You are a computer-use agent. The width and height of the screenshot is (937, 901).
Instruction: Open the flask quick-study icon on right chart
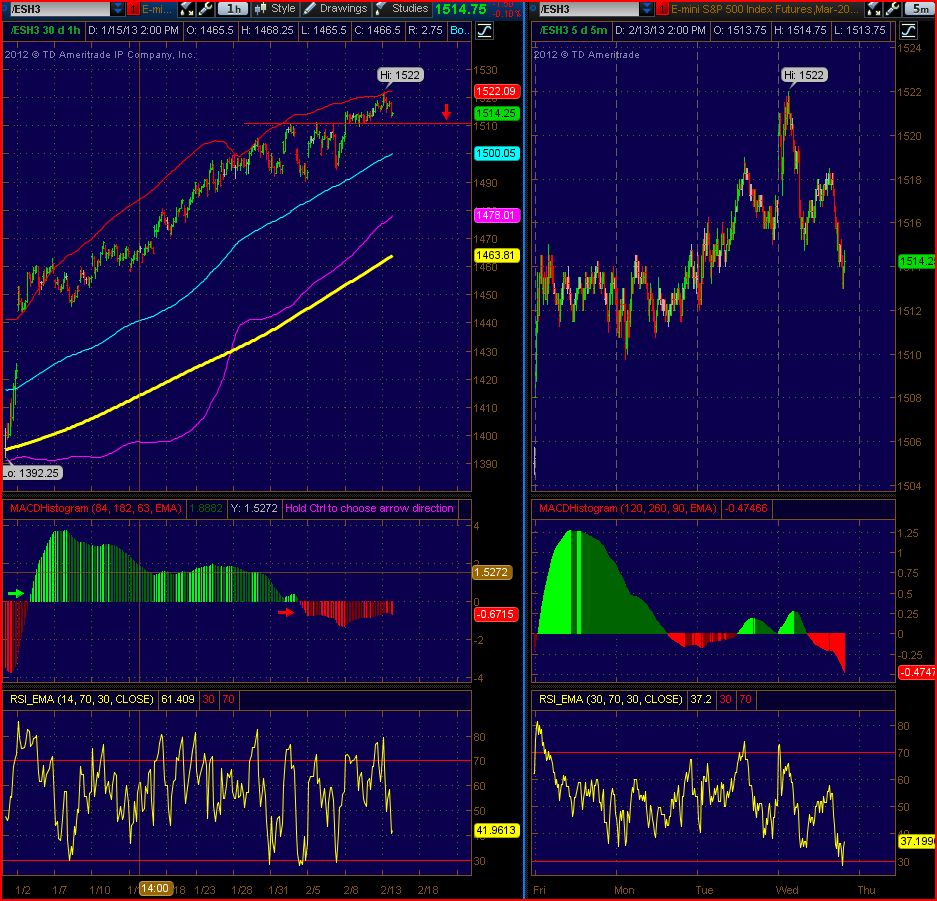(873, 8)
